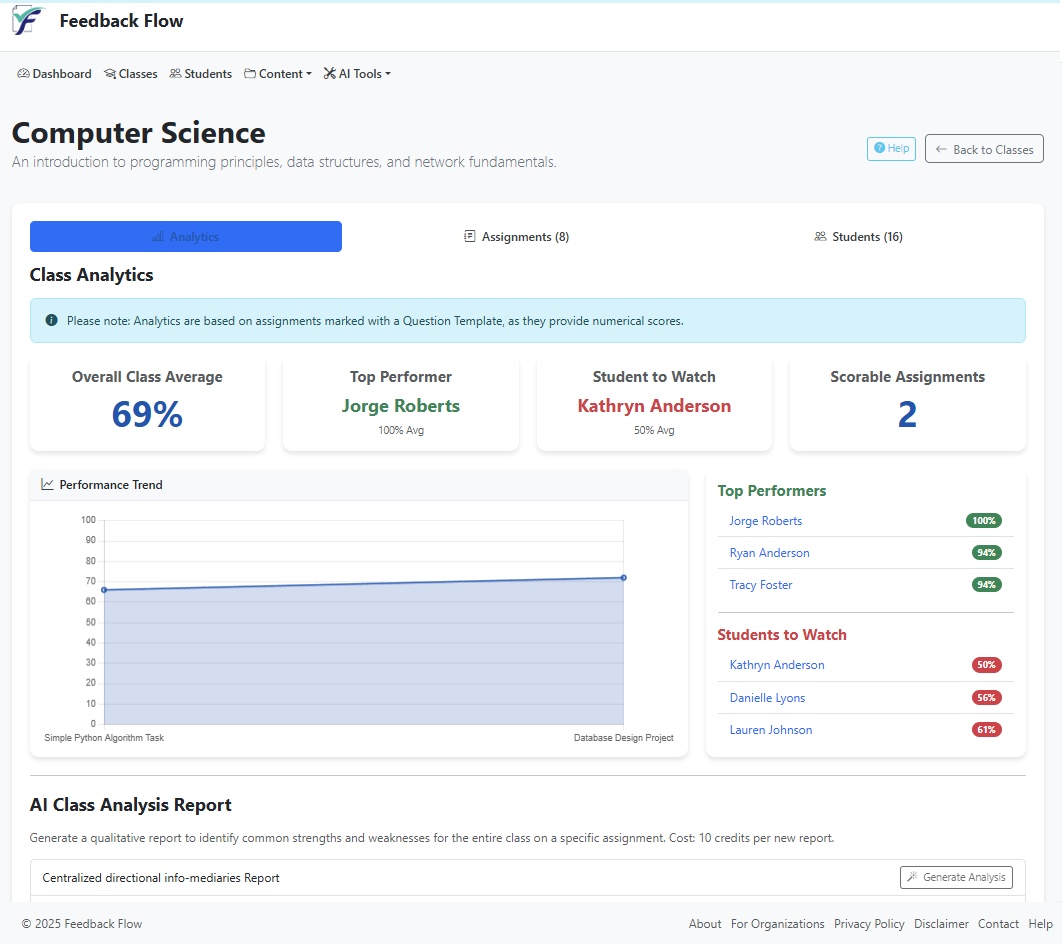Open the Students (16) tab

[x=858, y=236]
